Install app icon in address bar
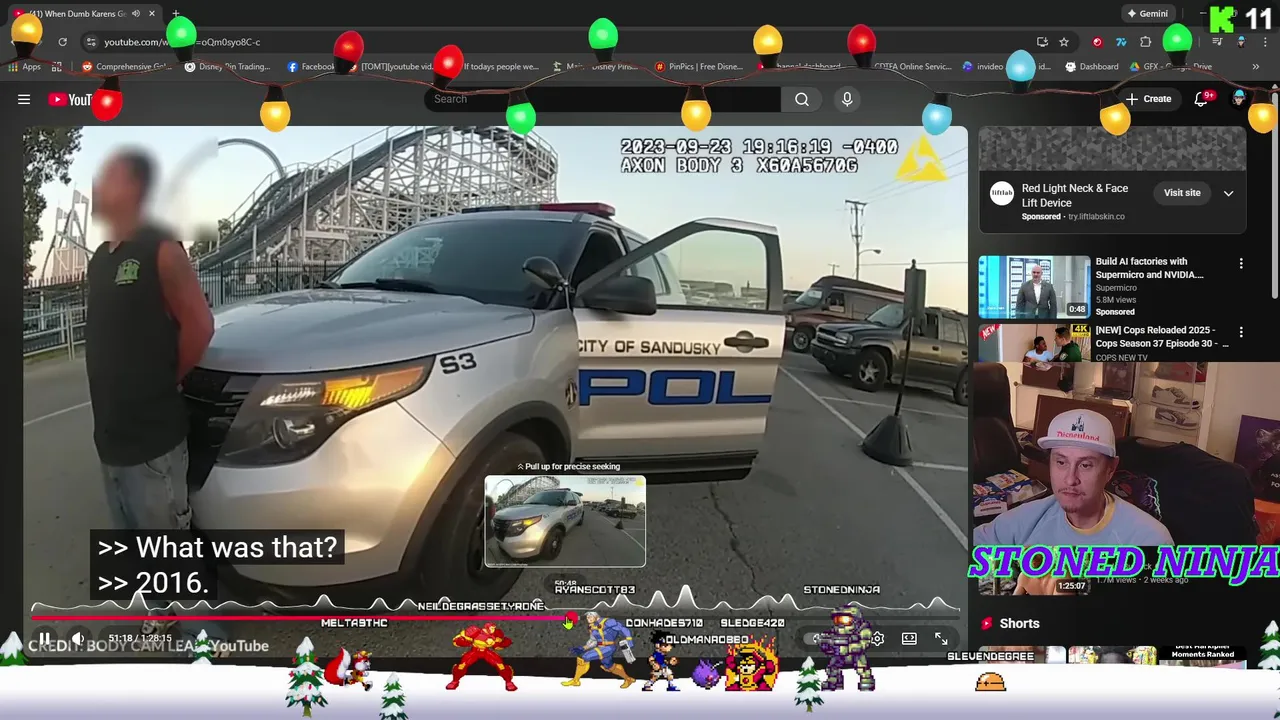The image size is (1280, 720). click(x=1042, y=42)
